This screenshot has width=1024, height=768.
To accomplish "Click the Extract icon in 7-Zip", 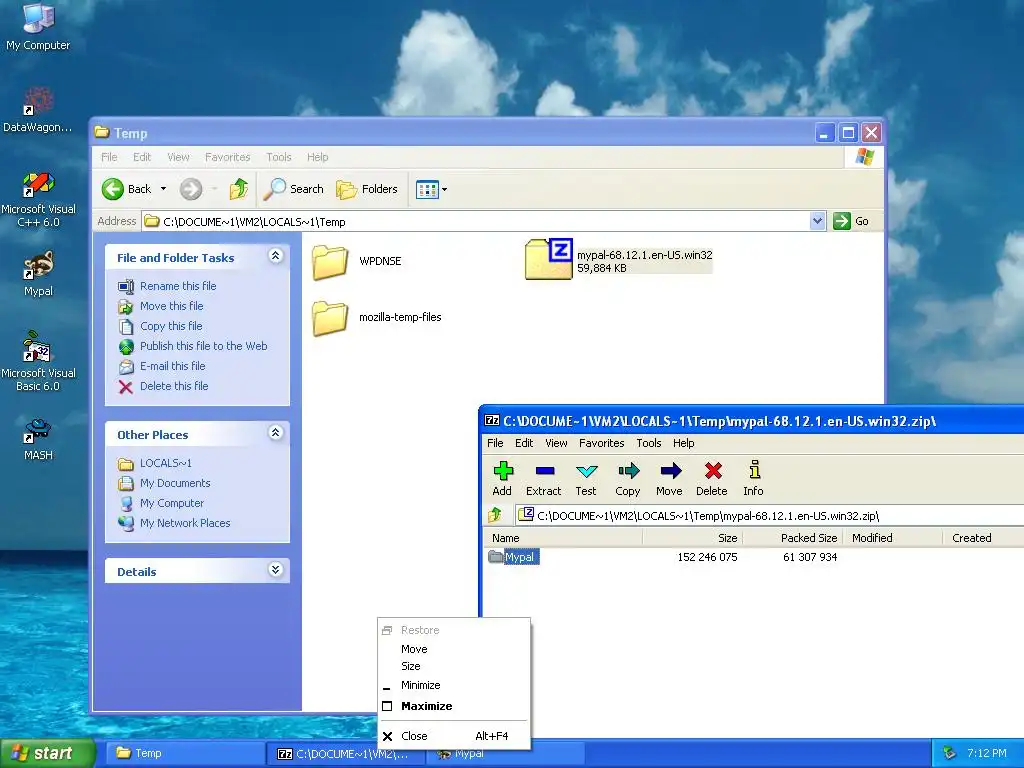I will (x=544, y=478).
